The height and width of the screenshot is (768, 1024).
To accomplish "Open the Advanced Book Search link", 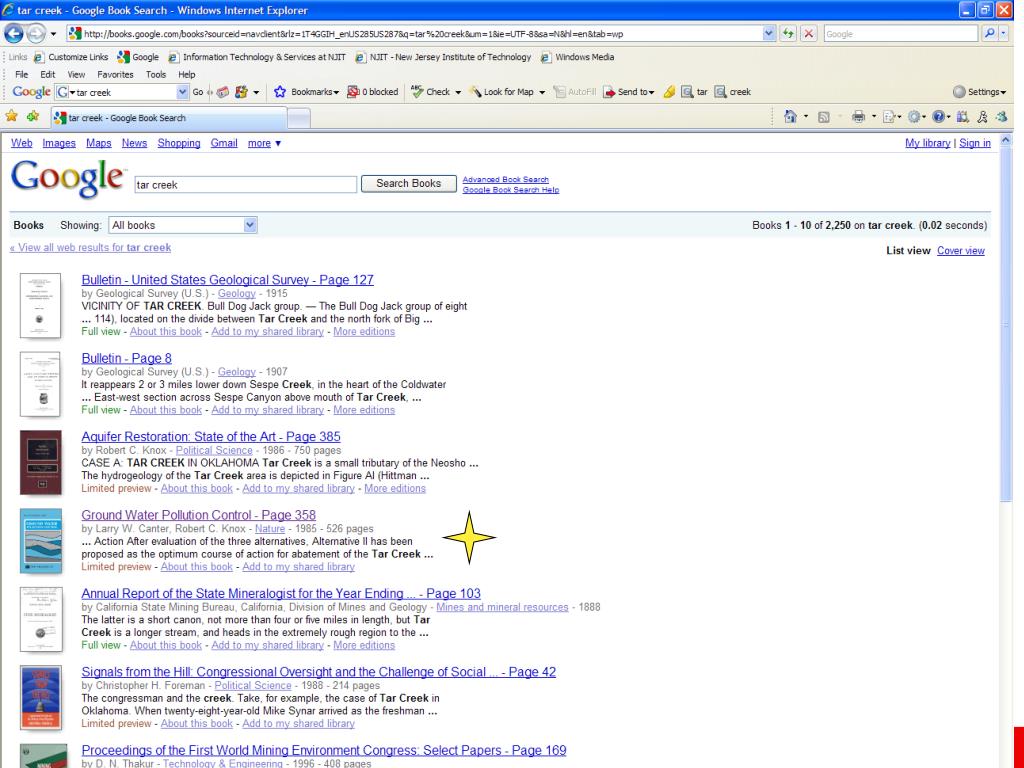I will (505, 180).
